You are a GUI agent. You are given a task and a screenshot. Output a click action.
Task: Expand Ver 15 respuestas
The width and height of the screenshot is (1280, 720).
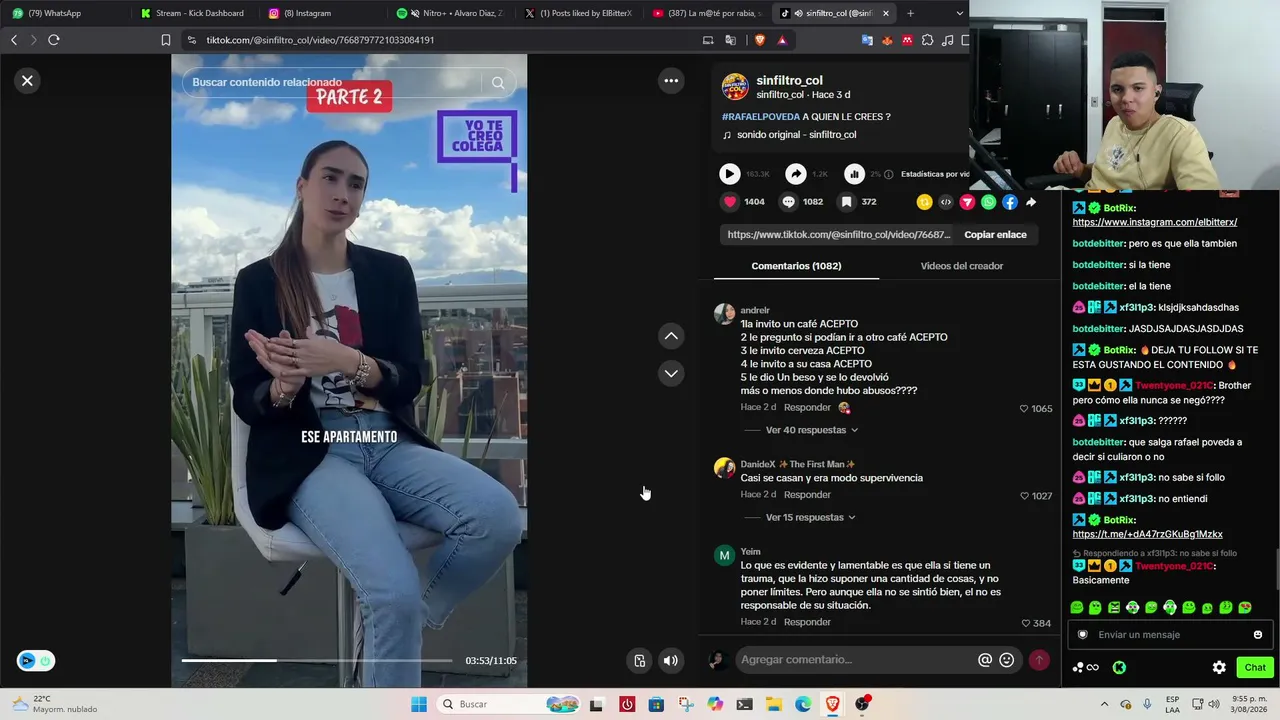pyautogui.click(x=810, y=517)
